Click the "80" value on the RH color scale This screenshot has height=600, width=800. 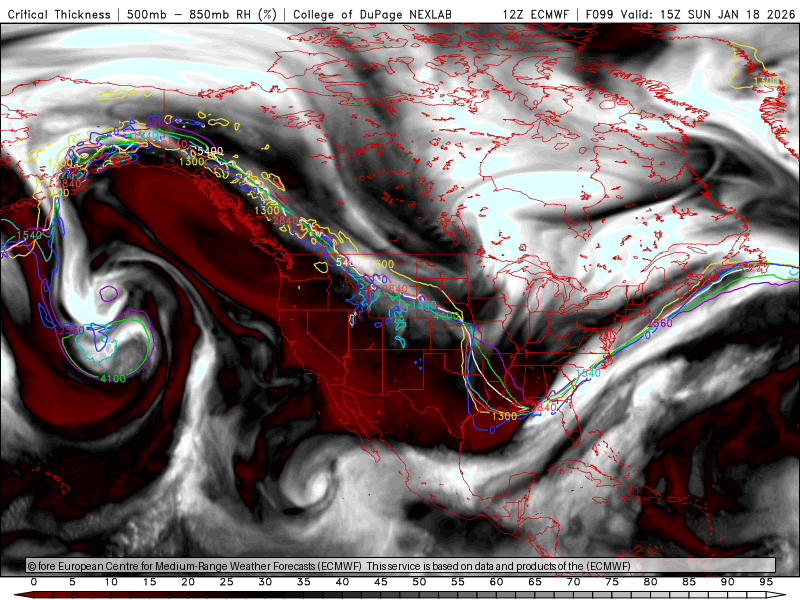click(x=651, y=582)
